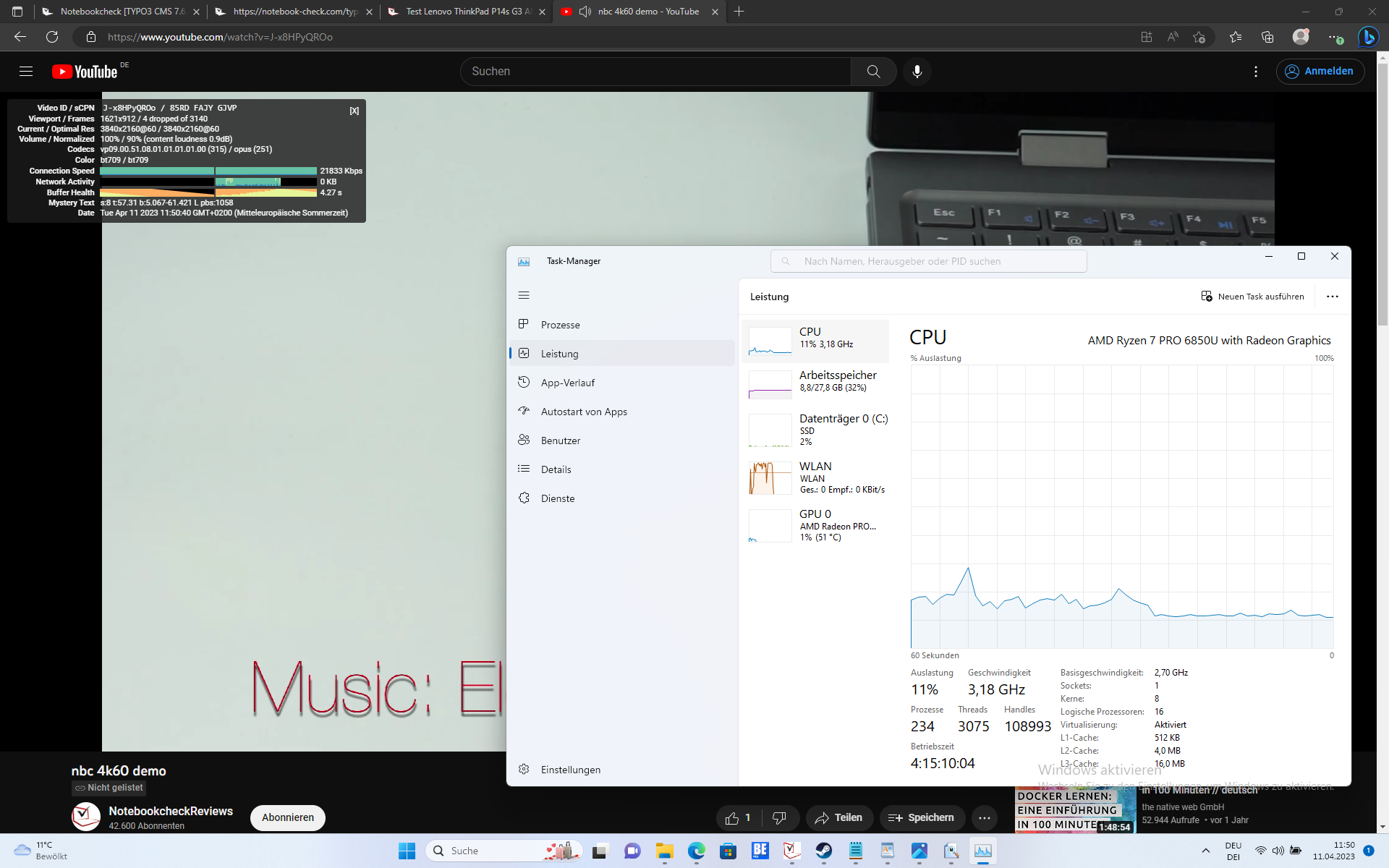Click Neuen Task ausführen button

coord(1252,297)
